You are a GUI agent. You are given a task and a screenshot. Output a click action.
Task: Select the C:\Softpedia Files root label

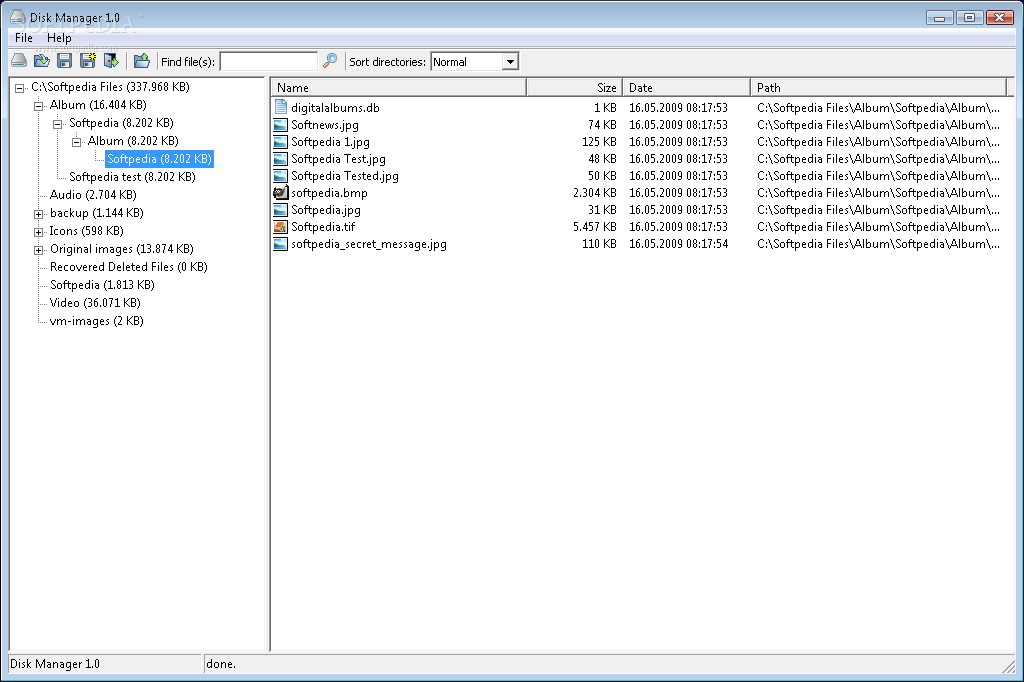coord(110,86)
